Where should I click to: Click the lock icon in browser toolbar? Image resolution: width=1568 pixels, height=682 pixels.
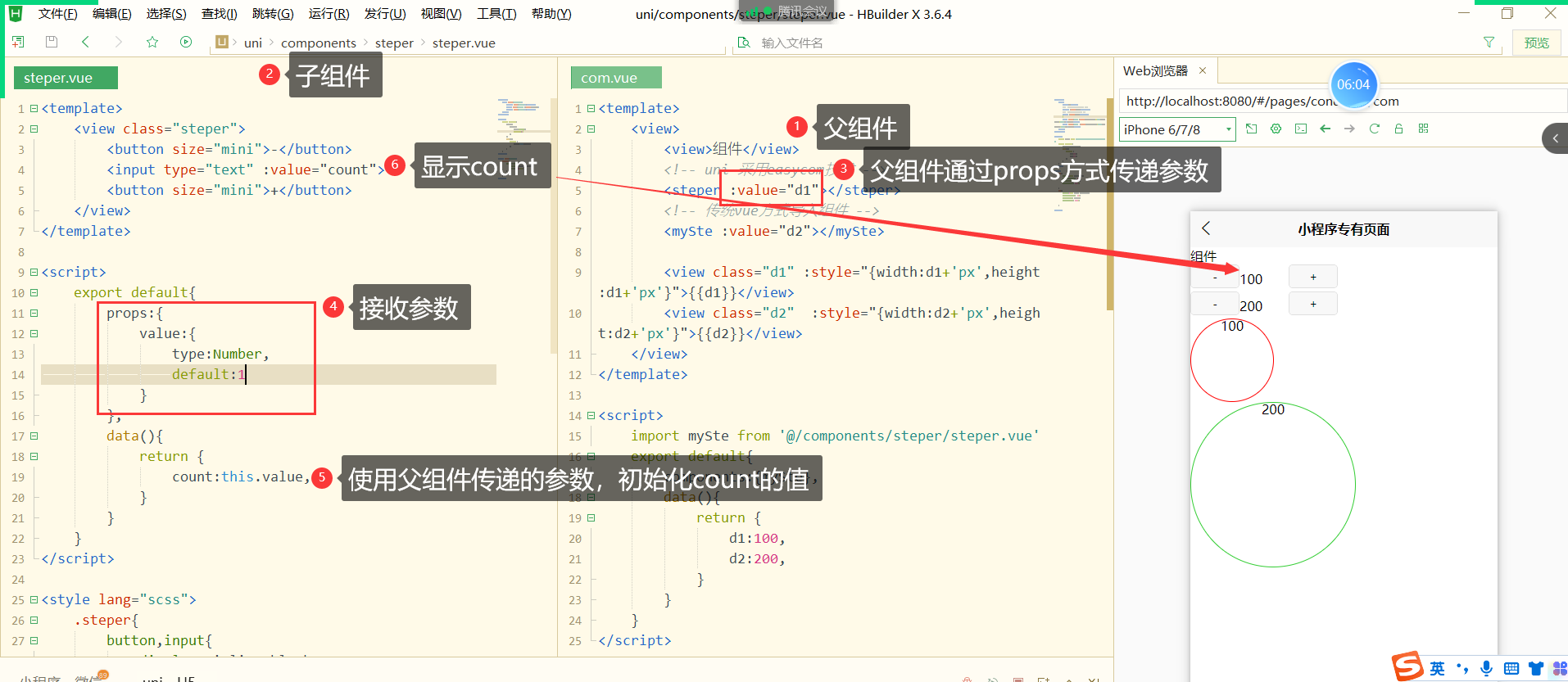(1399, 129)
